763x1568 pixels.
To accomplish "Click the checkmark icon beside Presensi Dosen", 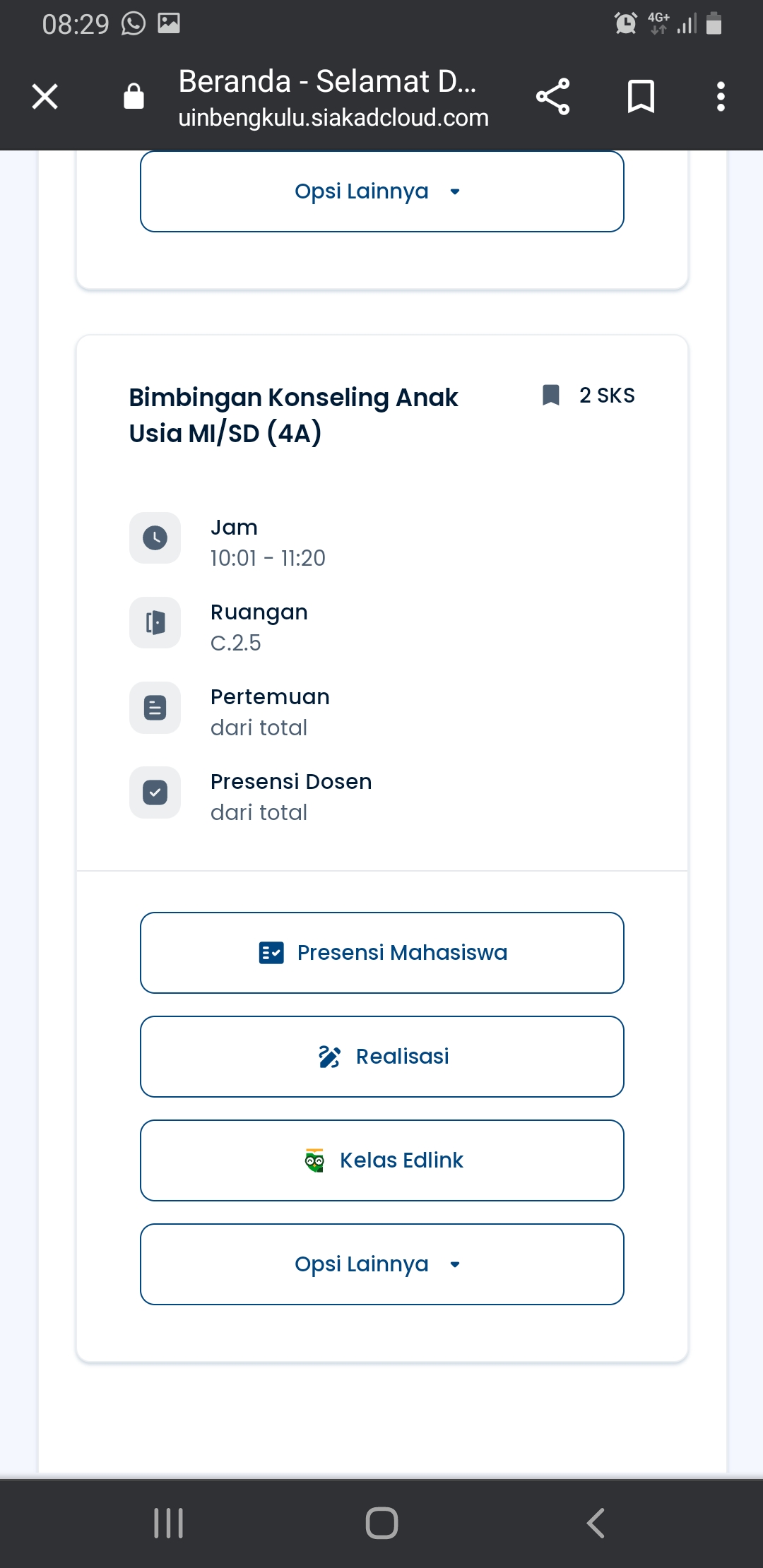I will (155, 792).
